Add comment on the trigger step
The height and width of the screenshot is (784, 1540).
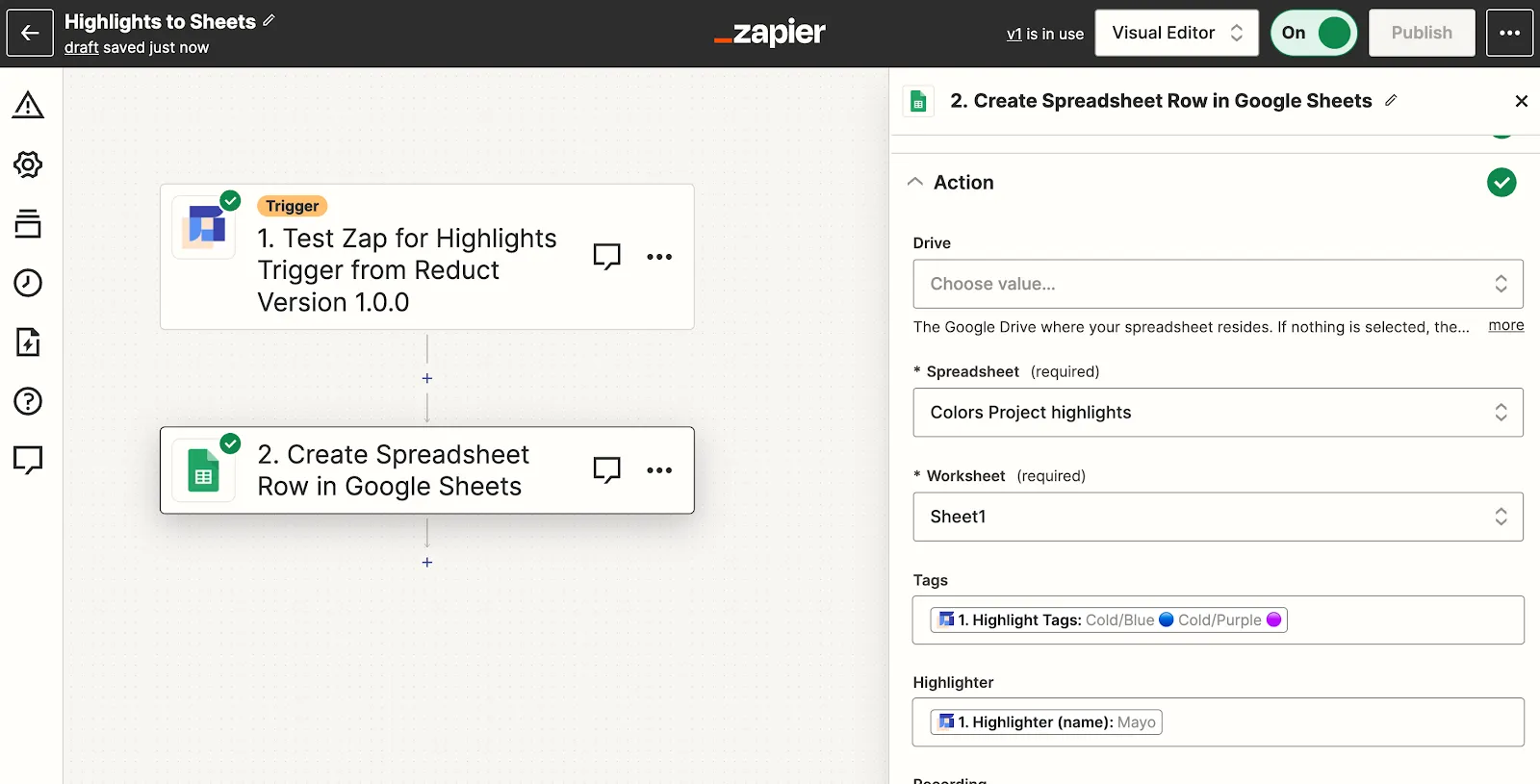[x=606, y=257]
